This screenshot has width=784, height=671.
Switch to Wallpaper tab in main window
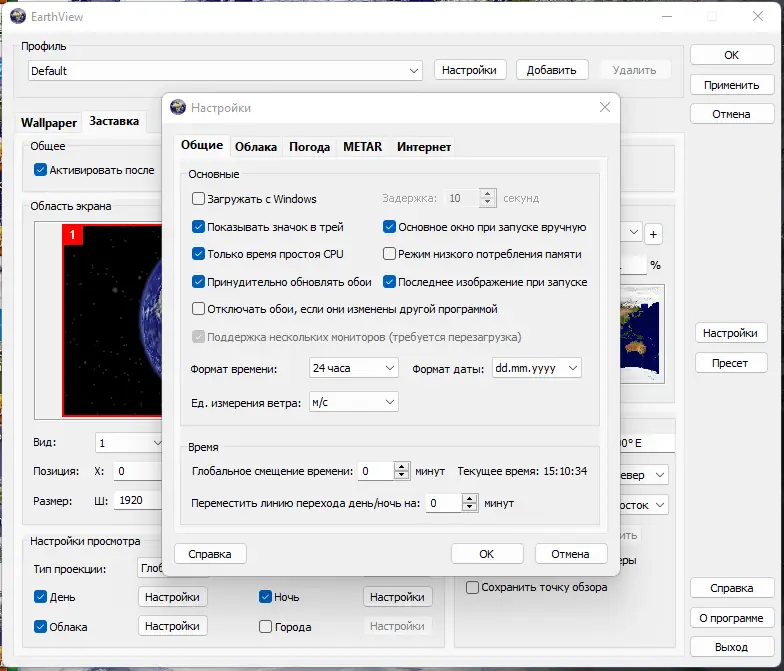point(49,122)
